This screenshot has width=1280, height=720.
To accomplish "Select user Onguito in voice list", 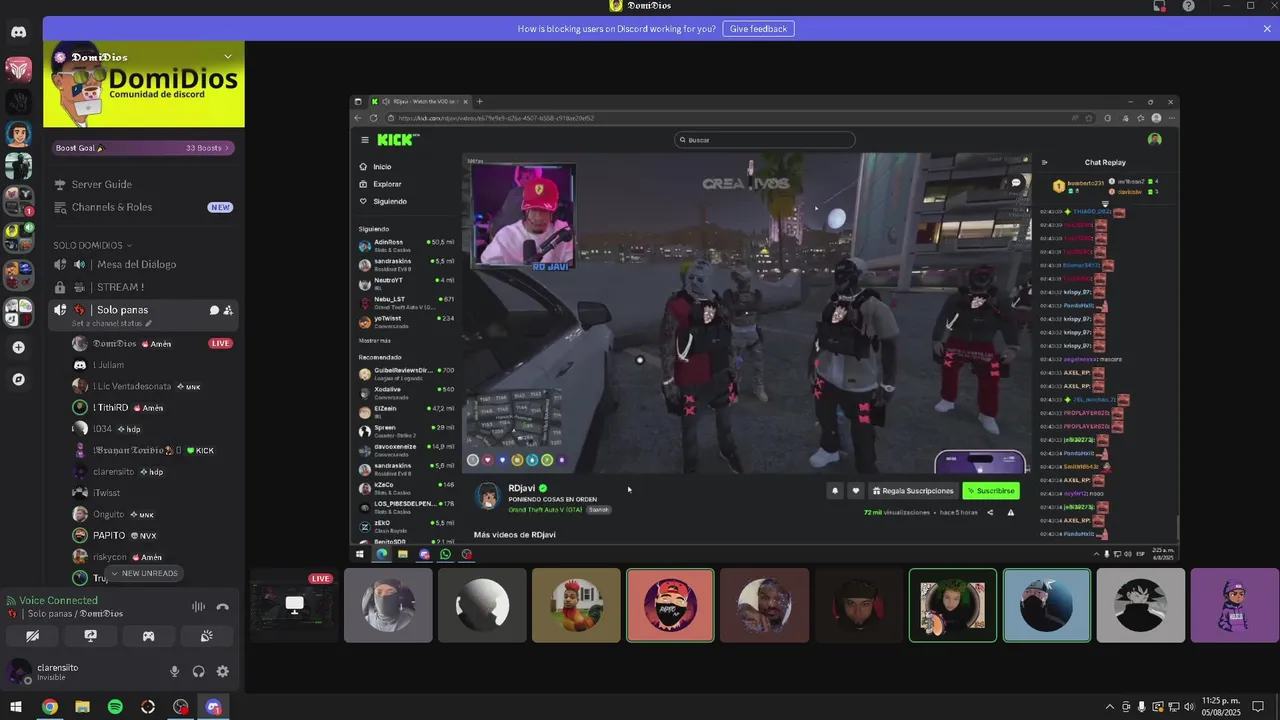I will point(152,514).
